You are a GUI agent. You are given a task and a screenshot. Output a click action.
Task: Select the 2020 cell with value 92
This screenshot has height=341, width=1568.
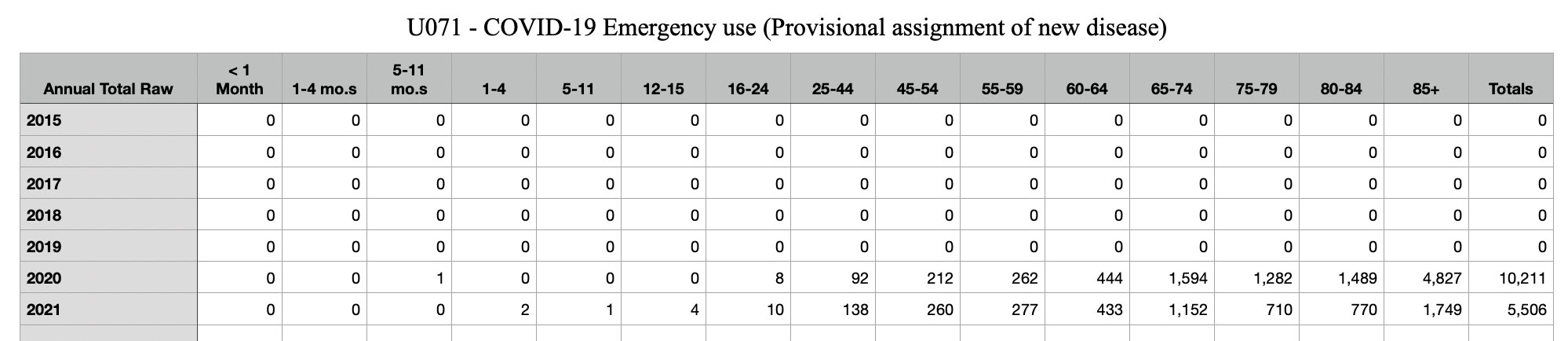[x=833, y=277]
